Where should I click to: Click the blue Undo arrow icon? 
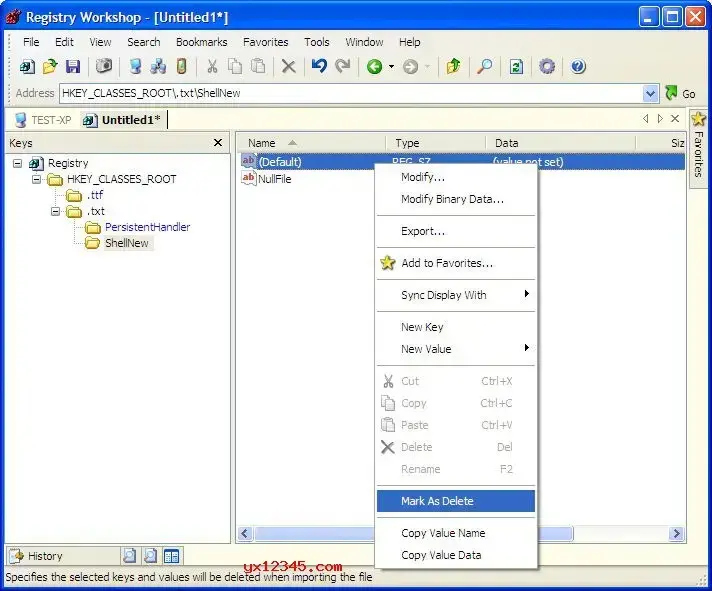[319, 66]
